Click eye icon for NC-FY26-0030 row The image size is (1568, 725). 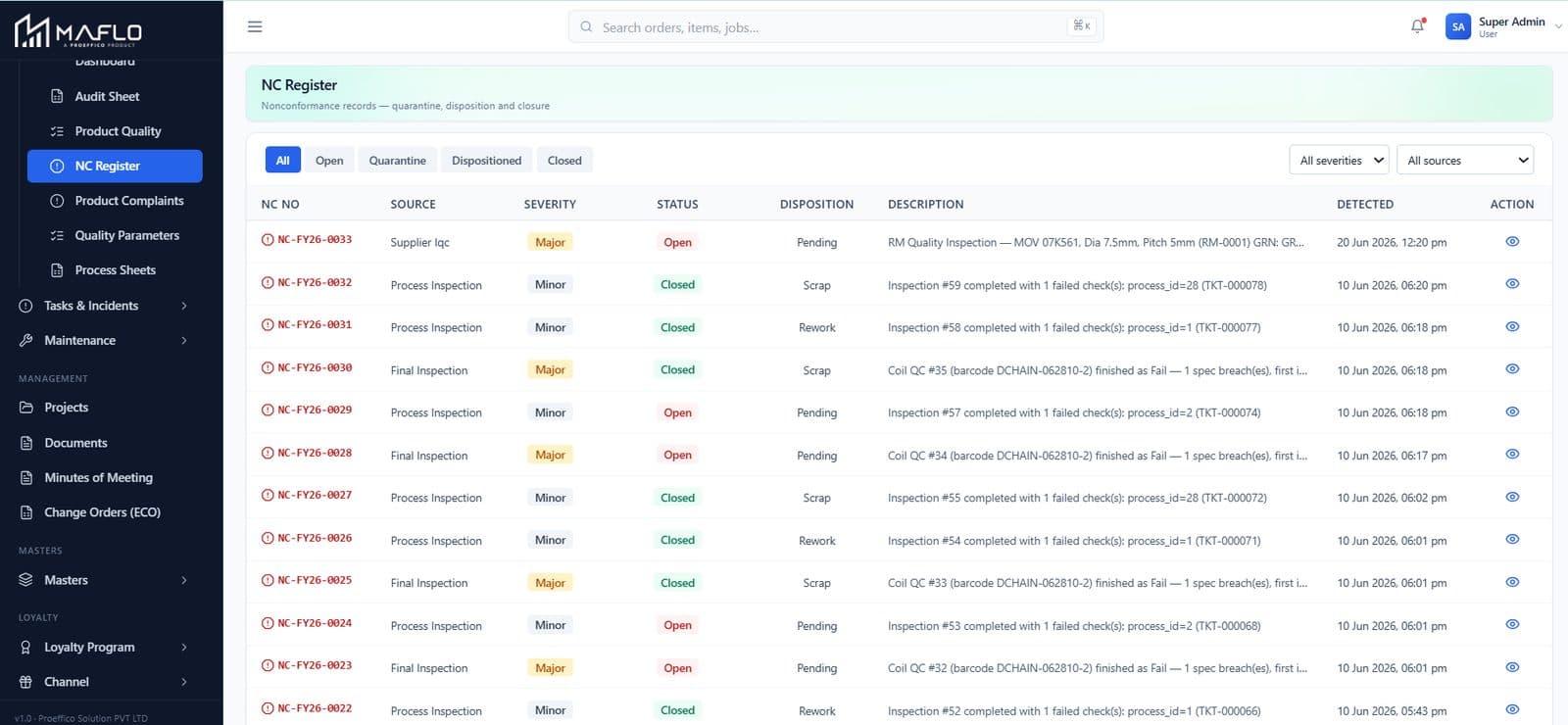1512,369
